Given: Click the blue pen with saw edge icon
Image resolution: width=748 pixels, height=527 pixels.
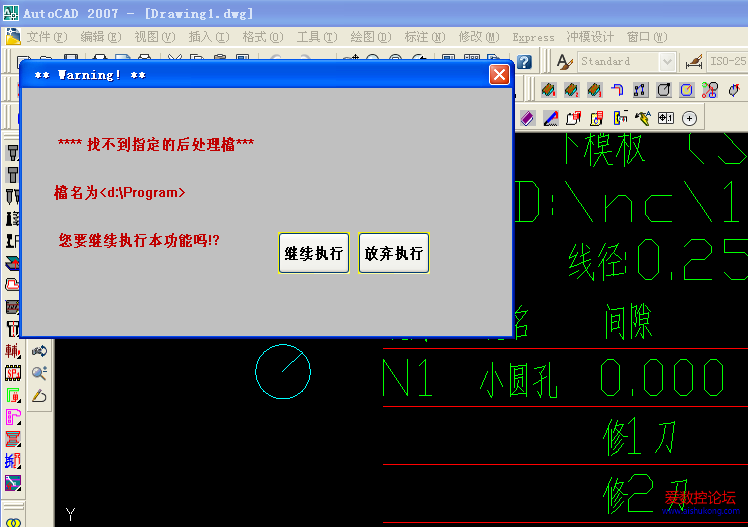Looking at the screenshot, I should tap(551, 118).
